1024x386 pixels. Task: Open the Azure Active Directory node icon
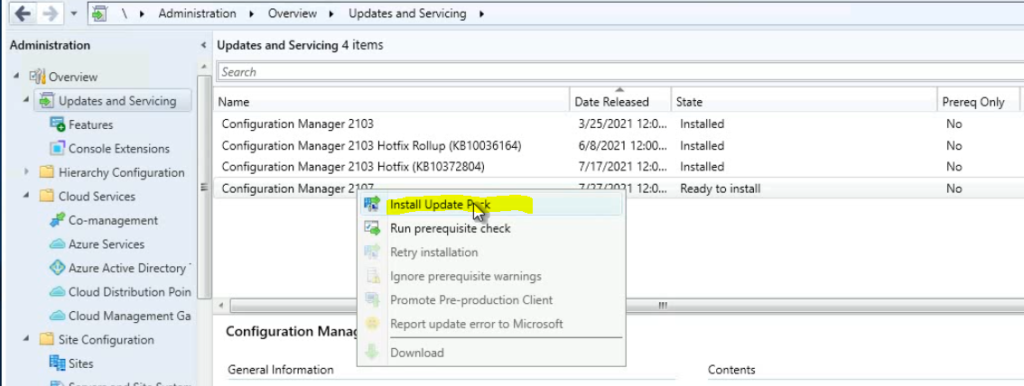click(57, 268)
